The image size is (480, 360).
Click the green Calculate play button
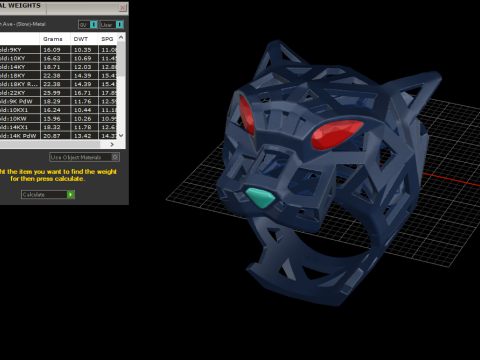(x=70, y=194)
